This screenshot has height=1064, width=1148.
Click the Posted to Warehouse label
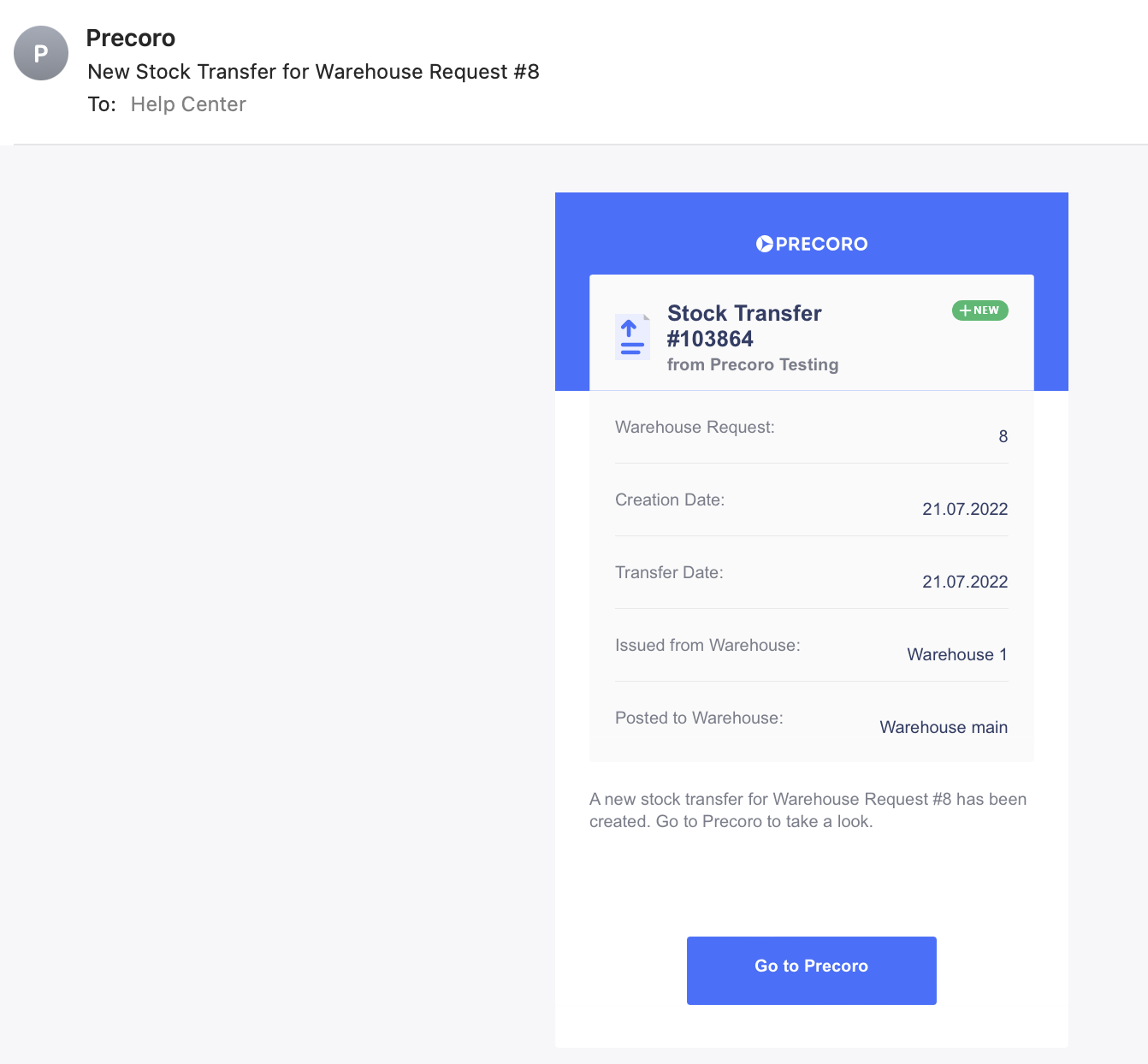pyautogui.click(x=699, y=718)
